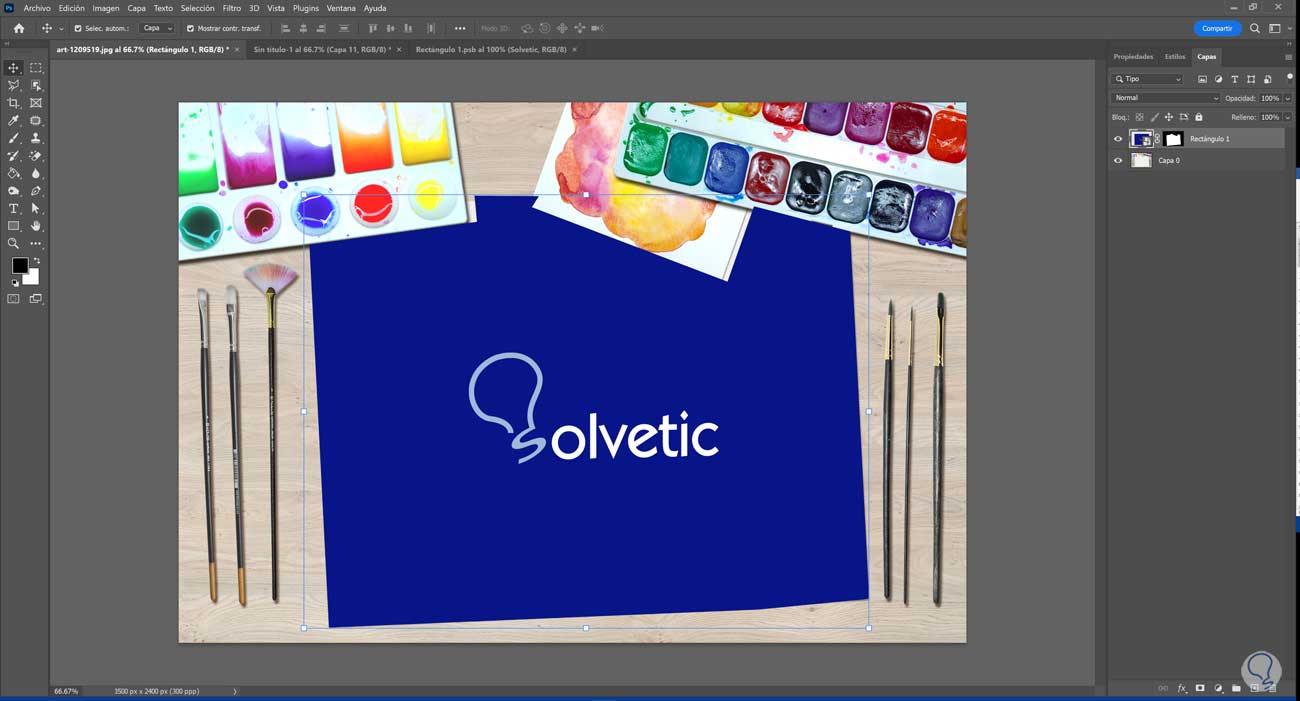Switch to the Sin título-1 document tab
This screenshot has height=701, width=1300.
322,49
